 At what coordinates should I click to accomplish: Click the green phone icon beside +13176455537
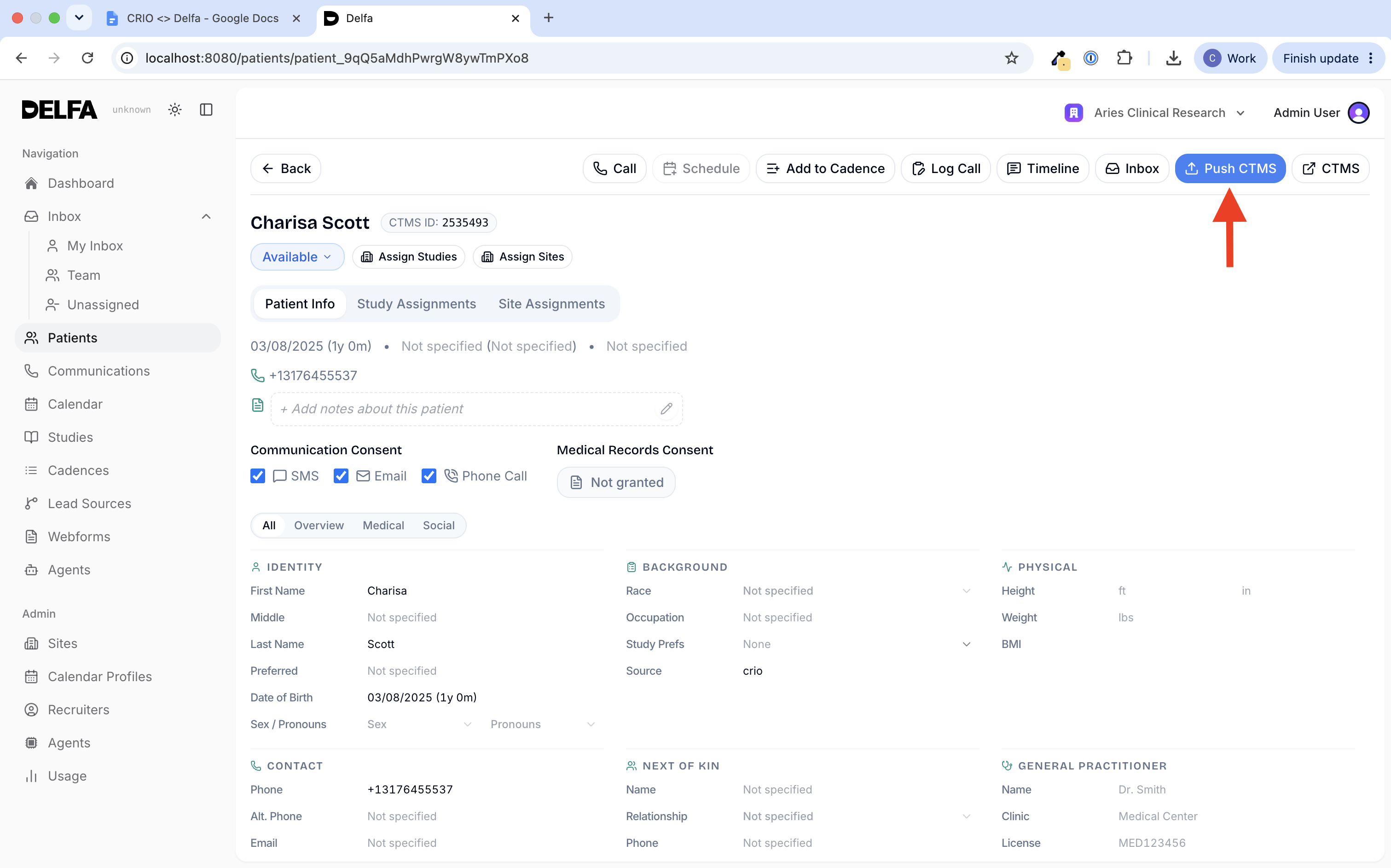[x=258, y=376]
